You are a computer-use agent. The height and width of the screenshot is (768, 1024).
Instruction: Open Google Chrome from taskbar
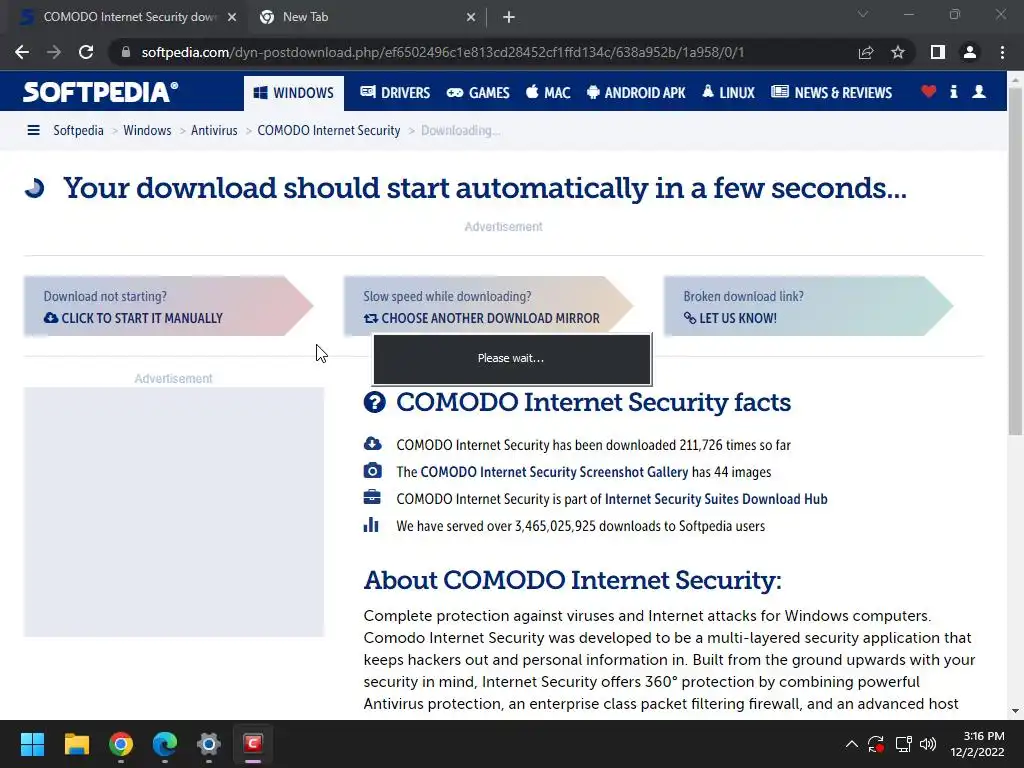tap(121, 744)
